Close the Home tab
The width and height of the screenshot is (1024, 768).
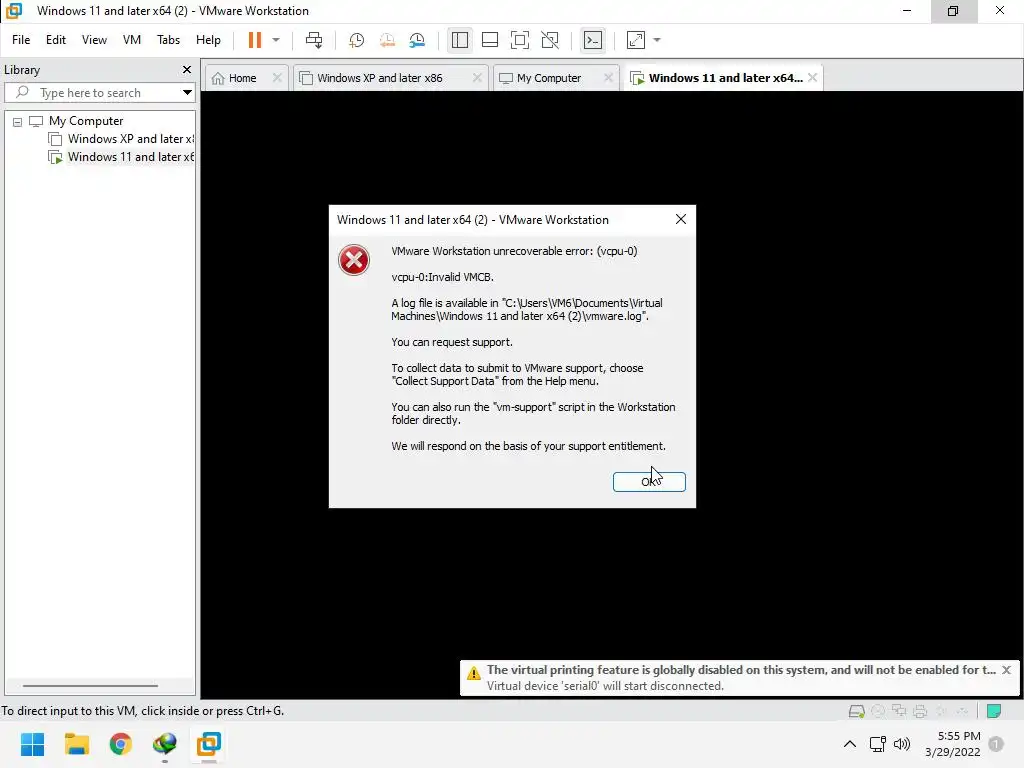(278, 78)
